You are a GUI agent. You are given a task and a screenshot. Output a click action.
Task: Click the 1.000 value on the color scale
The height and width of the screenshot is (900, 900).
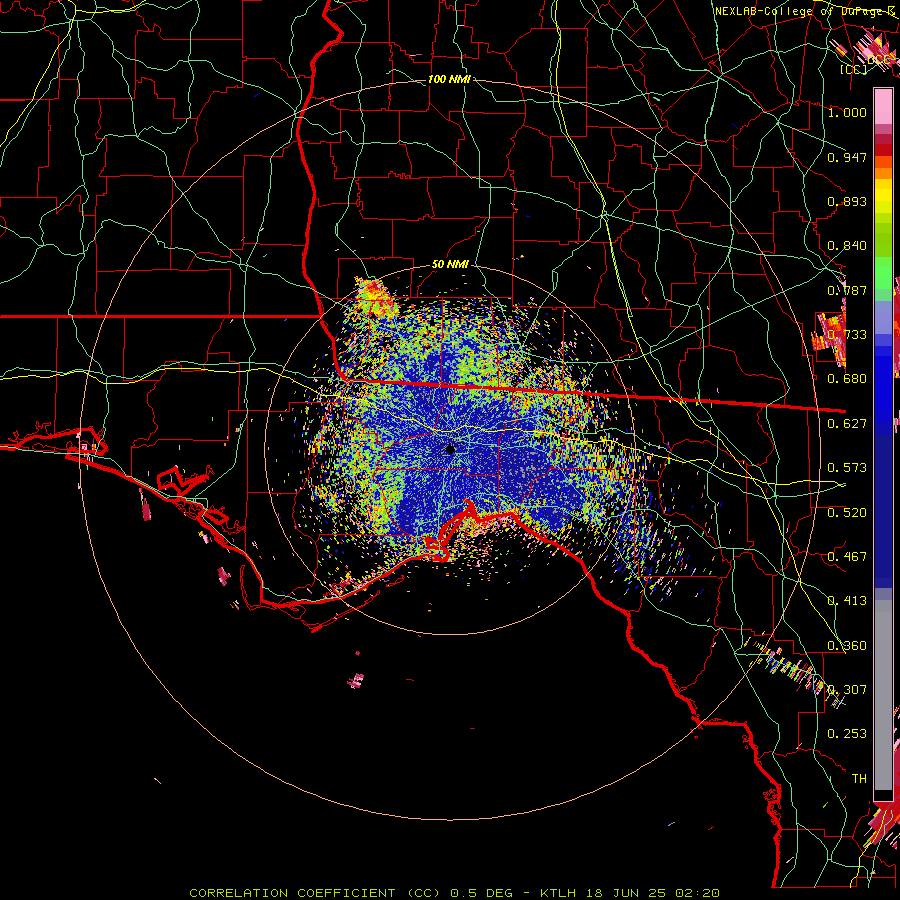[847, 112]
